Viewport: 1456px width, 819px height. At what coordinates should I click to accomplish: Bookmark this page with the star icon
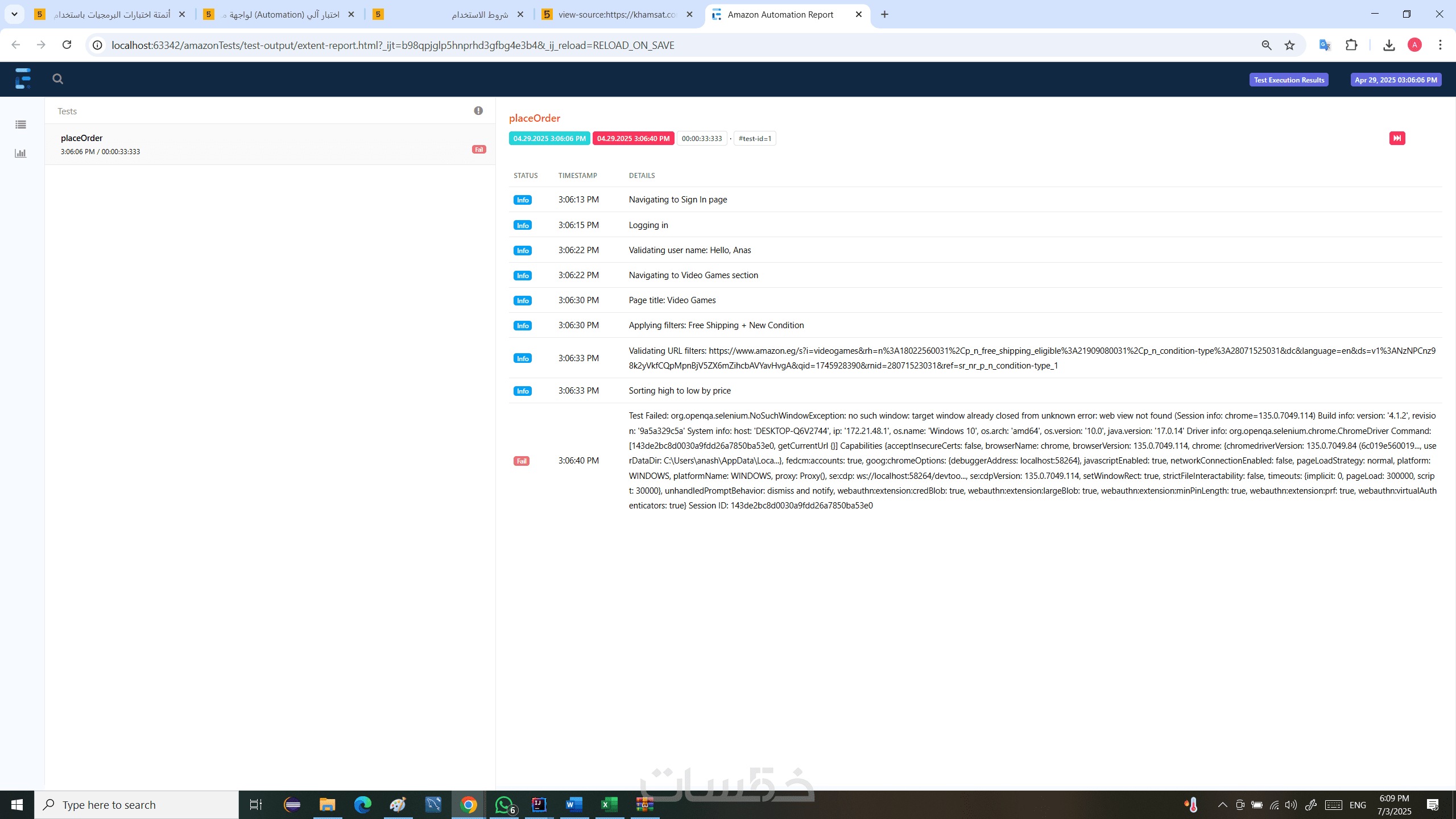click(x=1289, y=45)
